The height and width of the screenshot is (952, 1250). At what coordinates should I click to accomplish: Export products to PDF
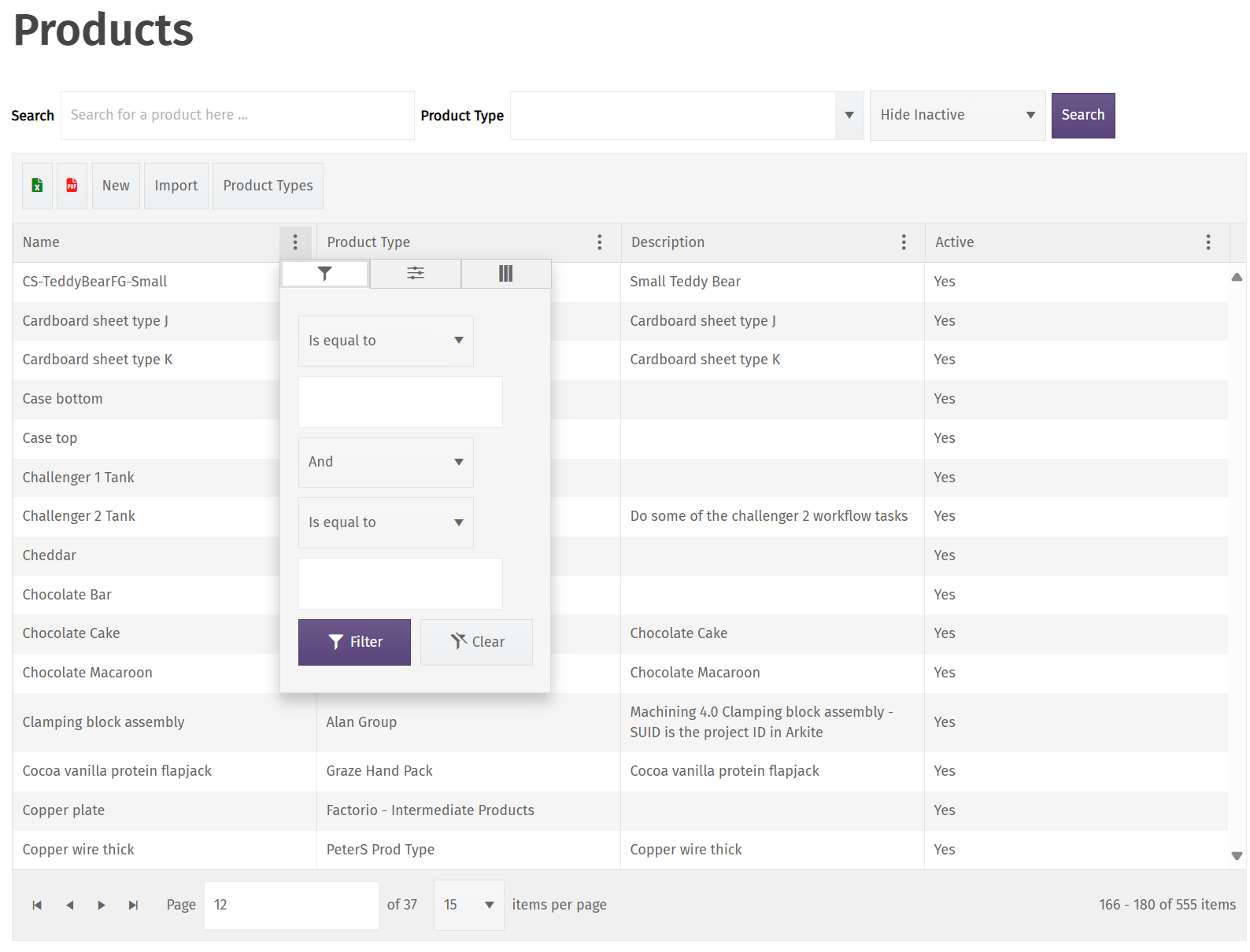tap(72, 186)
